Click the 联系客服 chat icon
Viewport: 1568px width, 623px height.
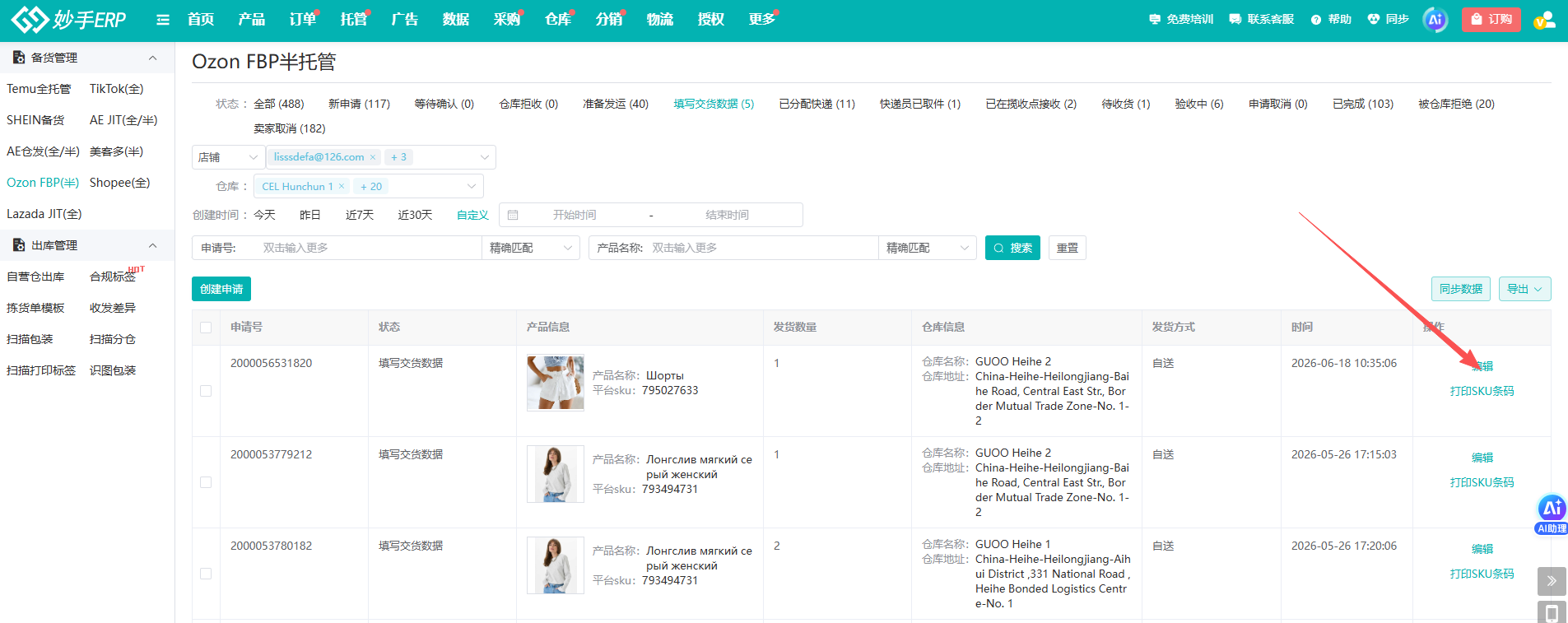(1235, 19)
